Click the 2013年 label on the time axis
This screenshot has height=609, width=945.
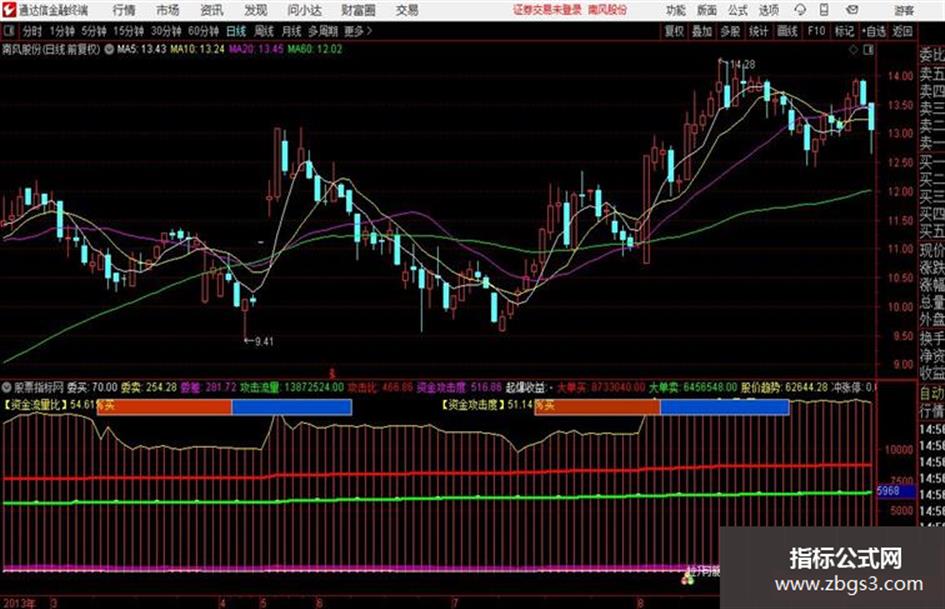click(x=19, y=602)
